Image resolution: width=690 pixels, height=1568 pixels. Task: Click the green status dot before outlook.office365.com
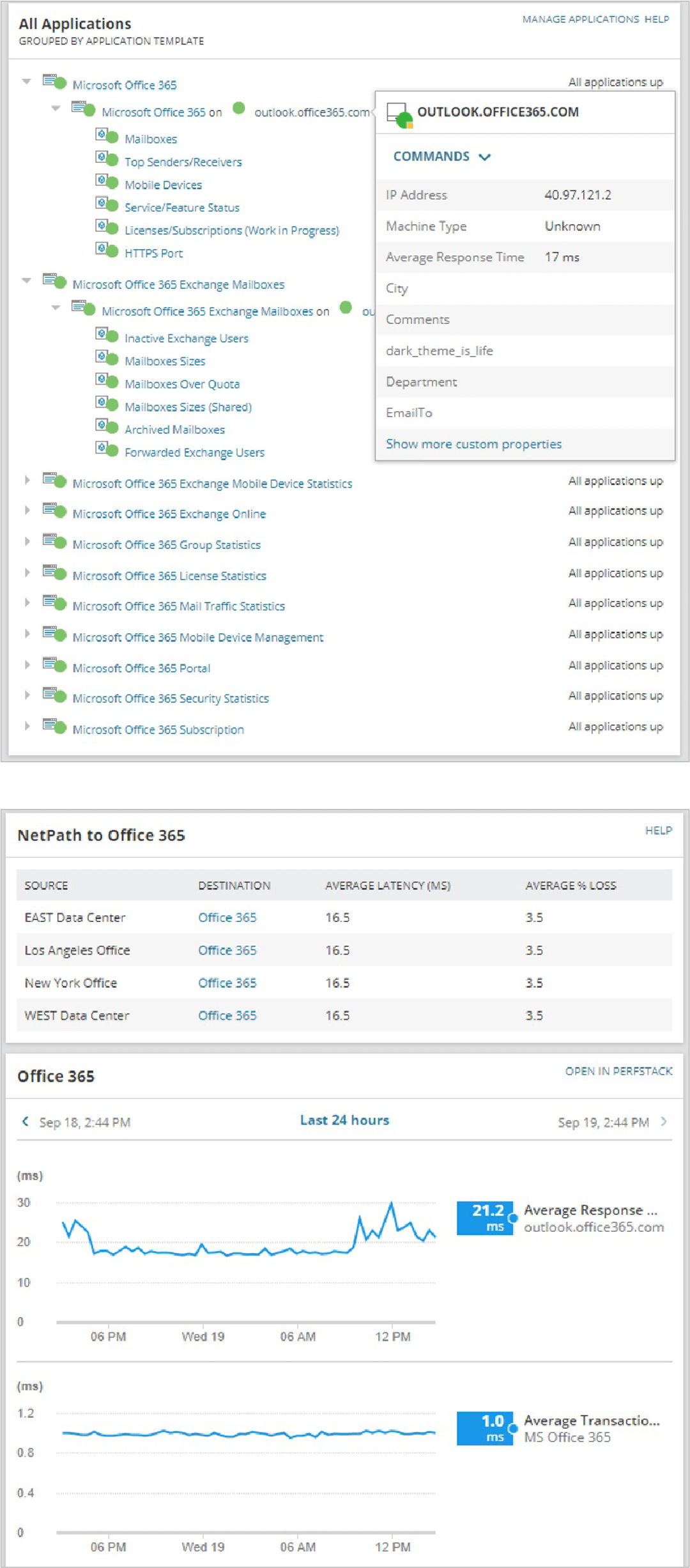point(239,108)
